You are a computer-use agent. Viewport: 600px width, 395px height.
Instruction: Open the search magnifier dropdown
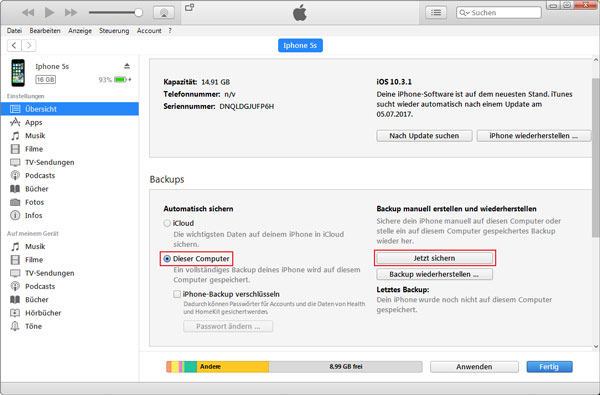(464, 13)
